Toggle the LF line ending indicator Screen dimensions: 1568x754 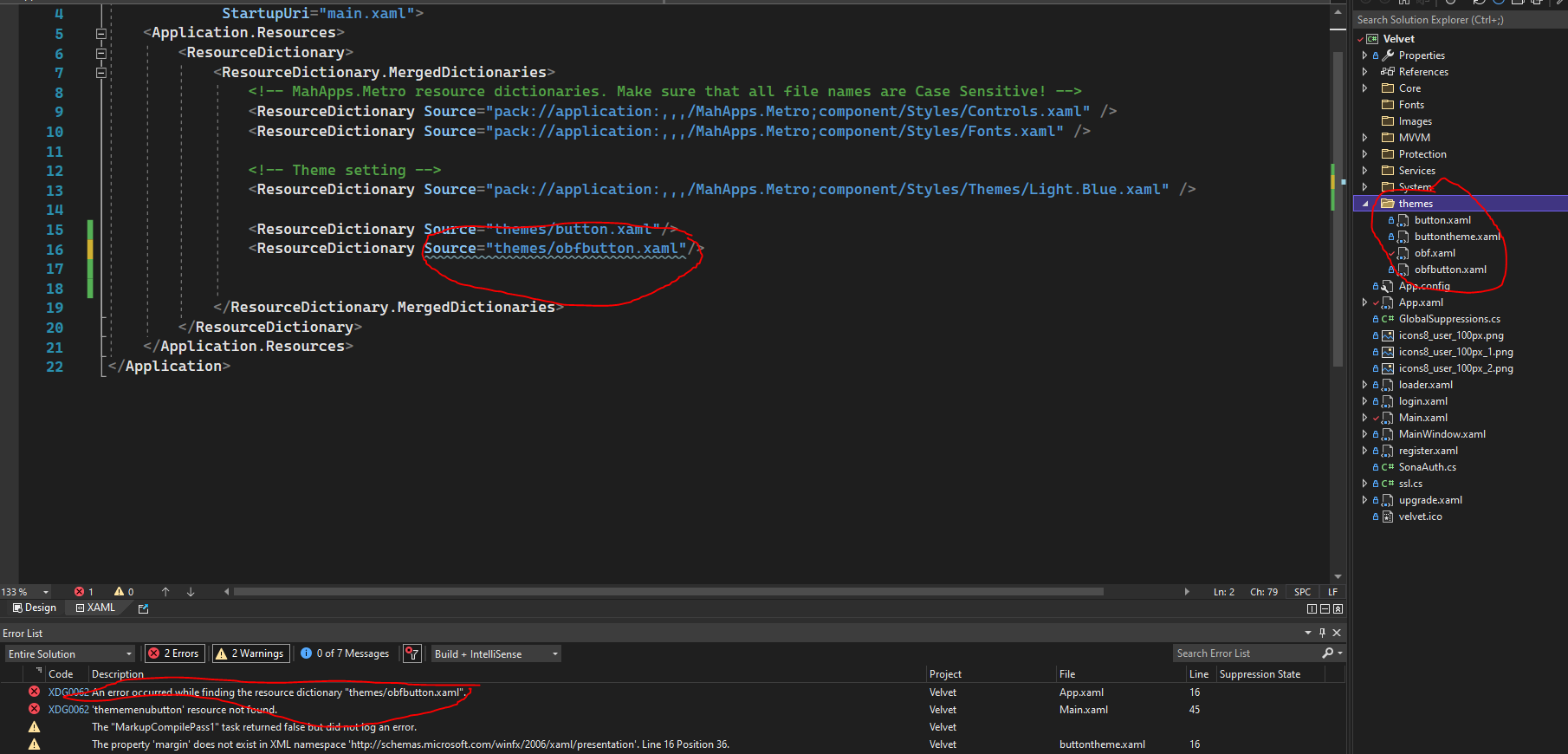(x=1332, y=592)
